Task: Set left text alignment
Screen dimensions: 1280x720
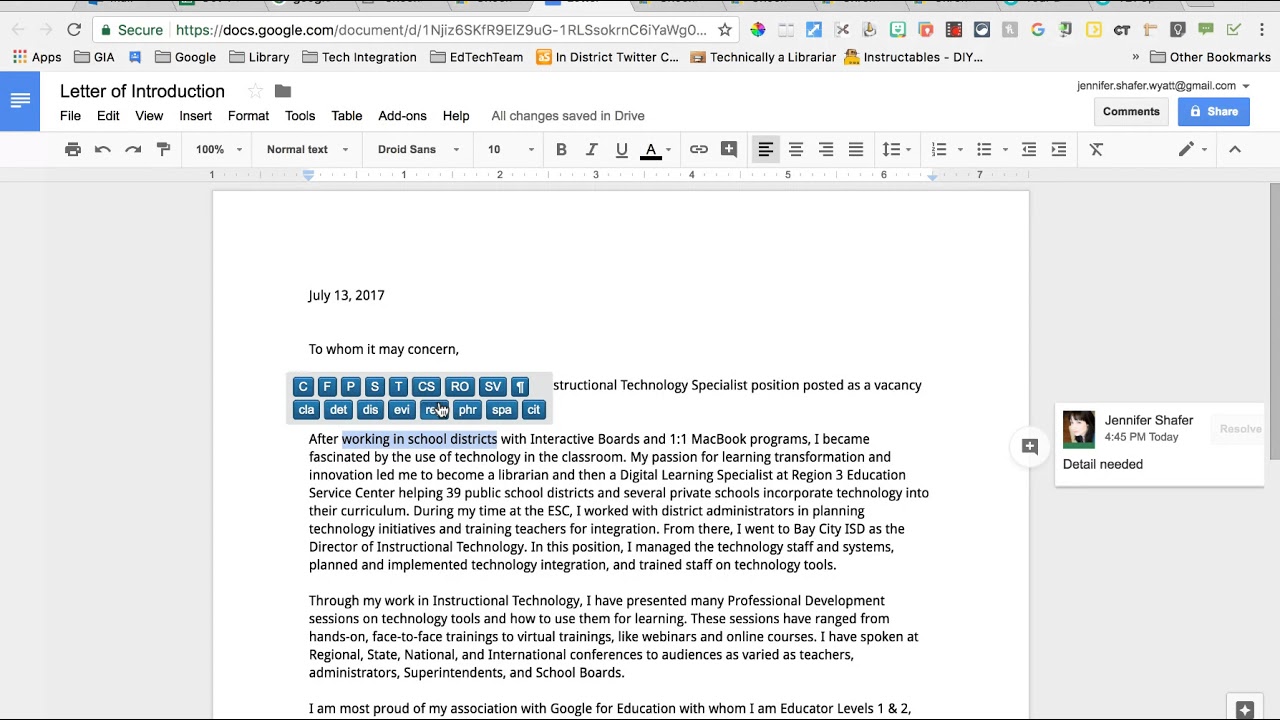Action: [x=765, y=149]
